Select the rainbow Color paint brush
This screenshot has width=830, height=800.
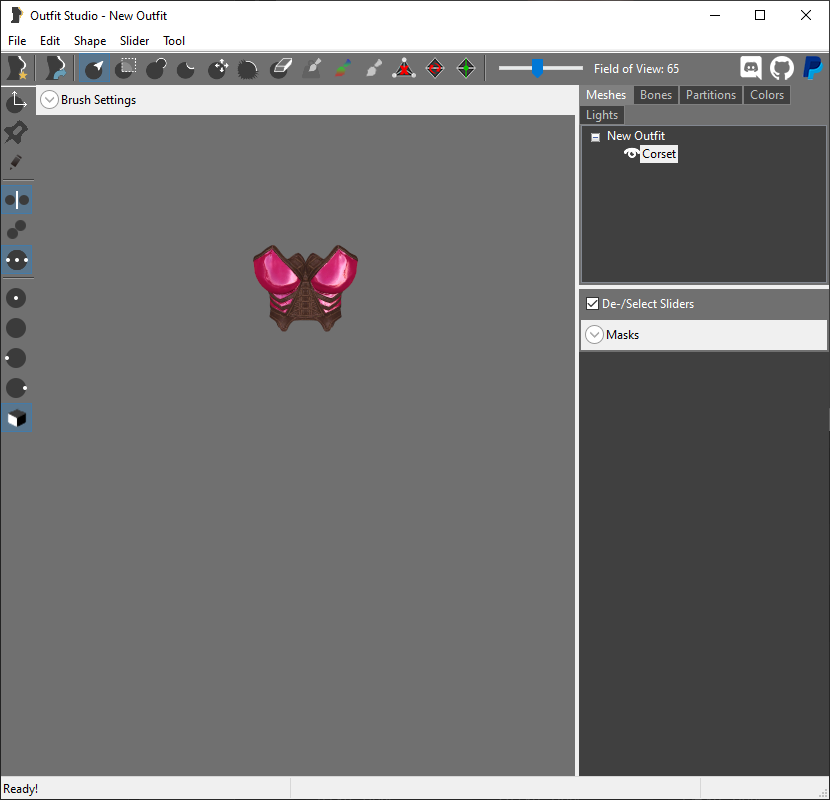[343, 68]
